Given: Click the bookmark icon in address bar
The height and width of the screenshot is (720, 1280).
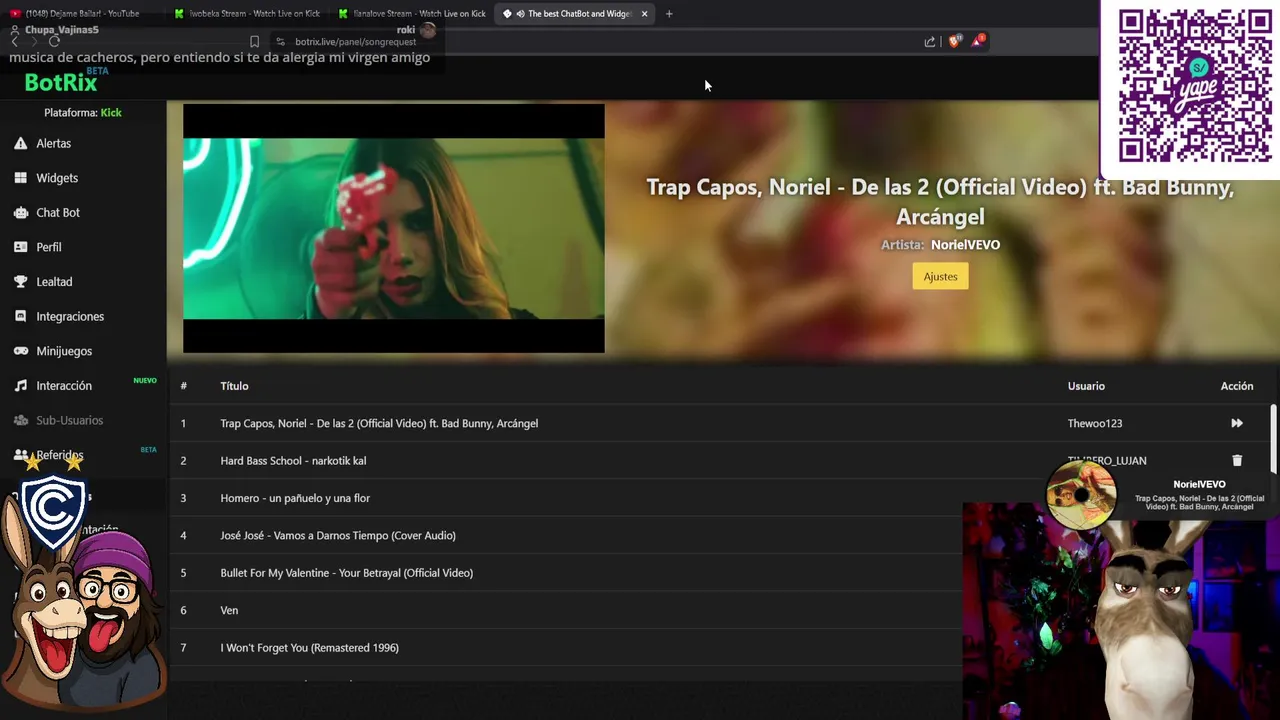Looking at the screenshot, I should coord(254,42).
